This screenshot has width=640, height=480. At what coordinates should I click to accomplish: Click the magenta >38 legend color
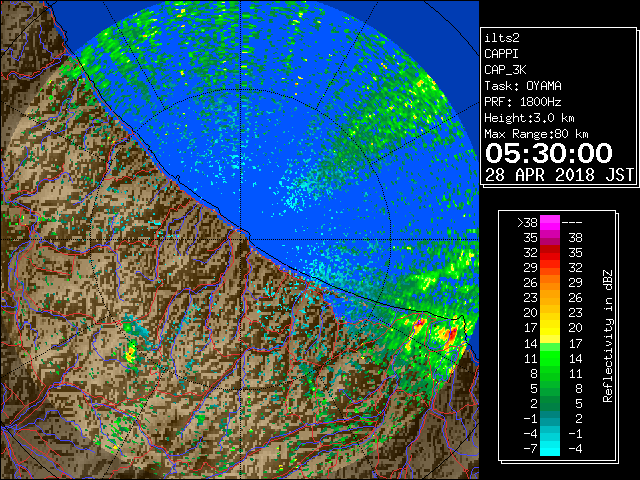[x=550, y=223]
